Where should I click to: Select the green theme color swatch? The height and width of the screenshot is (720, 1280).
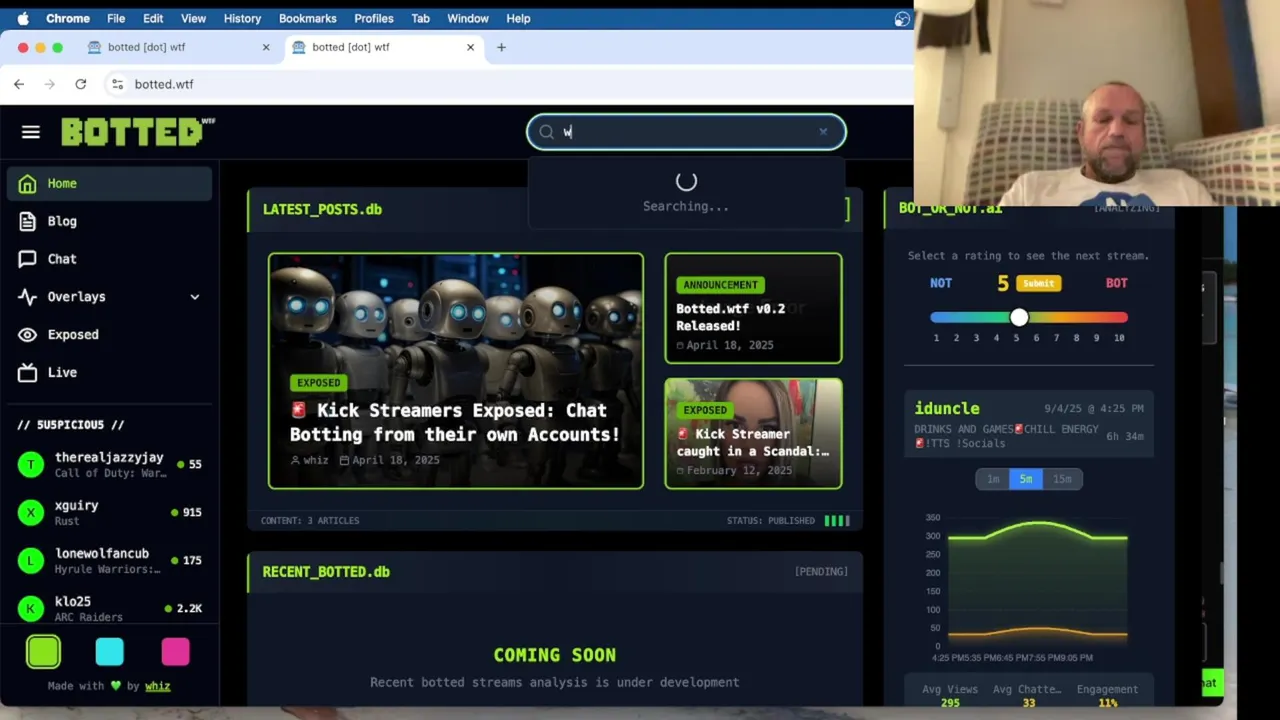[x=43, y=652]
